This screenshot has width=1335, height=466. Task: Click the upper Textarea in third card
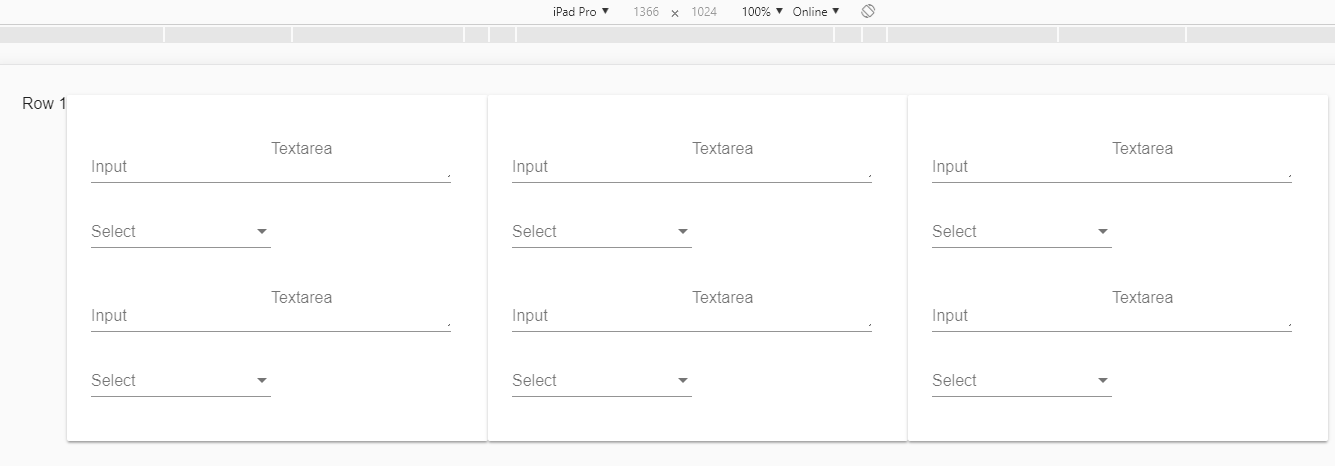point(1202,161)
